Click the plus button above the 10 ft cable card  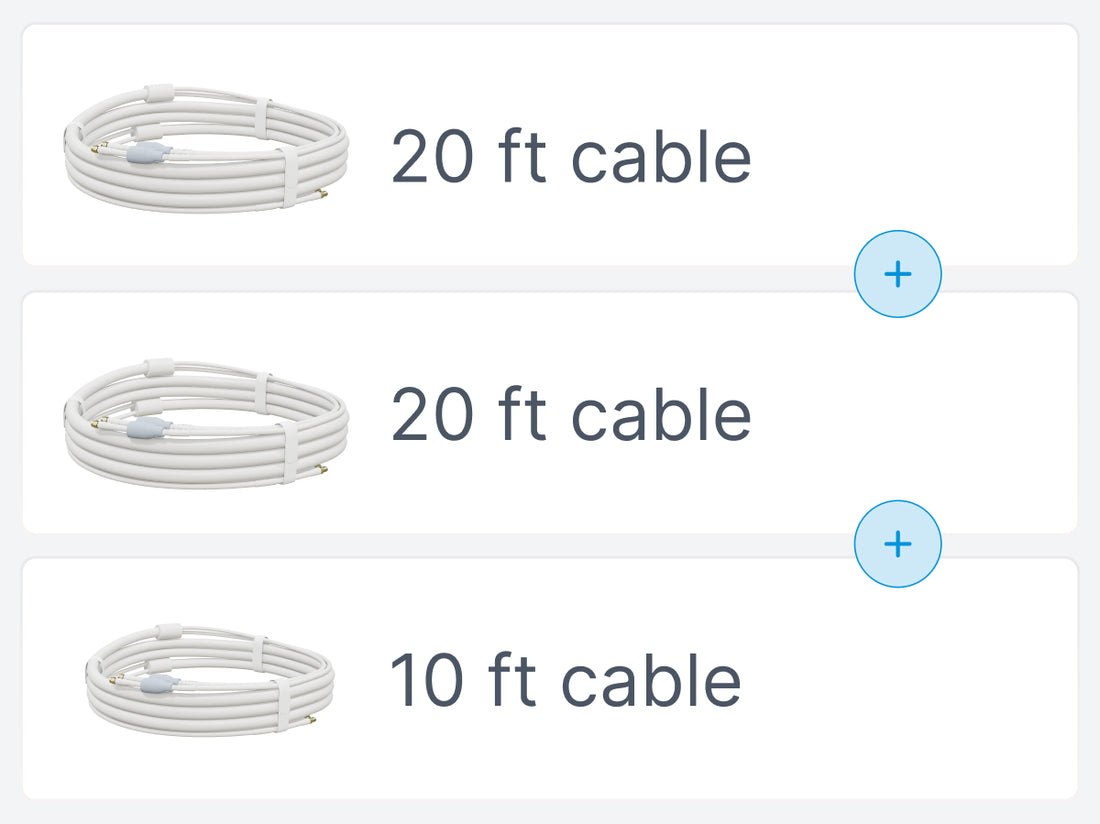(897, 543)
